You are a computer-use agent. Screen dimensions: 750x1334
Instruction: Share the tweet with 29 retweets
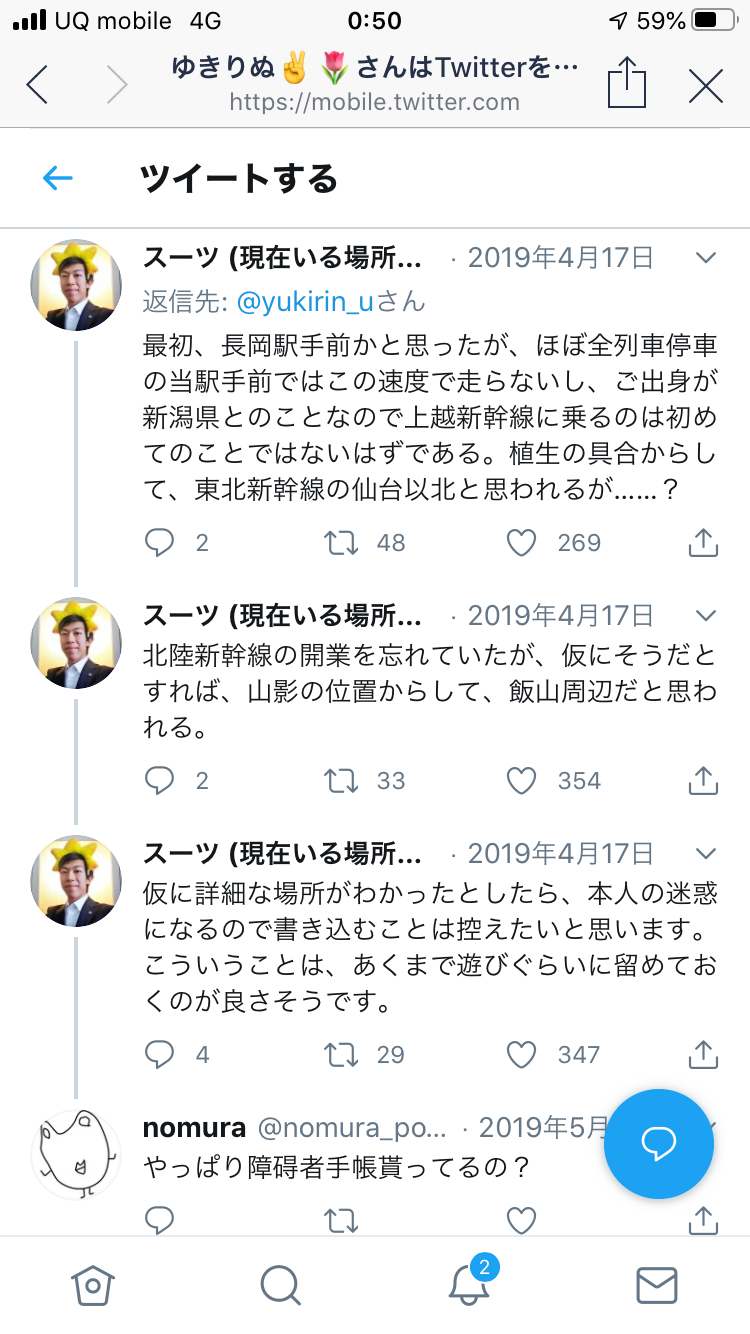pos(703,1054)
